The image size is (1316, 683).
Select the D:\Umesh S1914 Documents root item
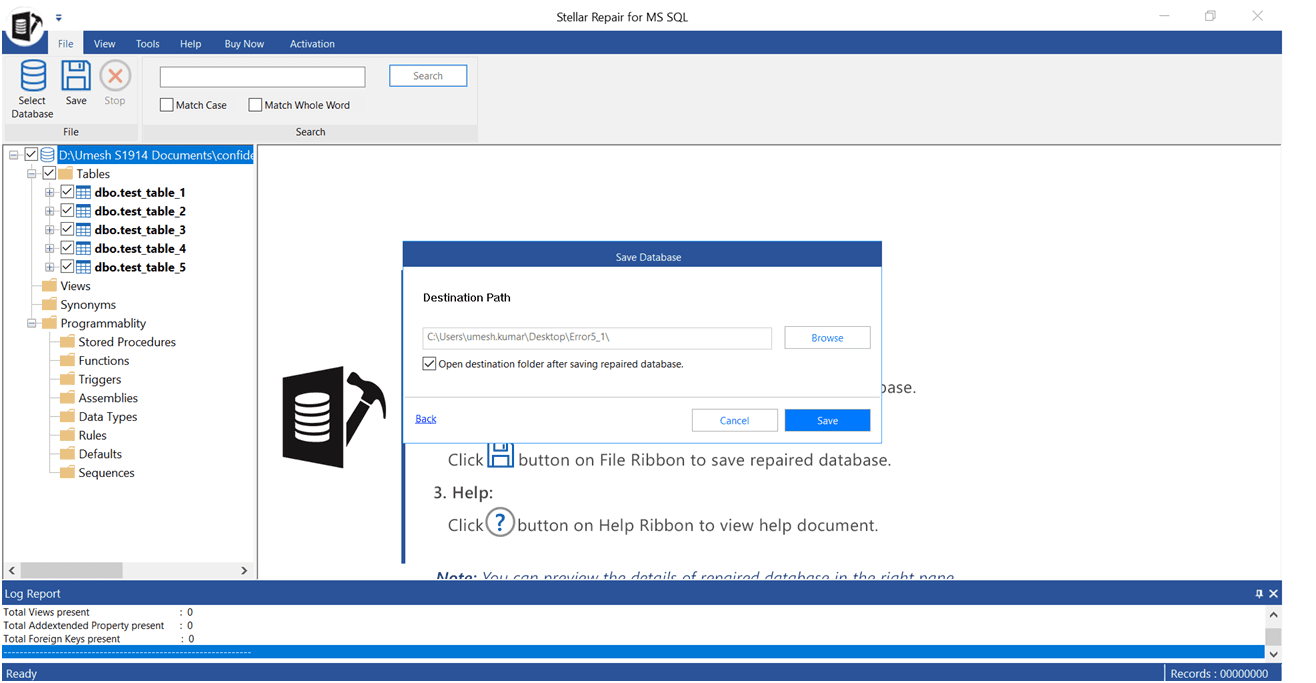(x=156, y=155)
